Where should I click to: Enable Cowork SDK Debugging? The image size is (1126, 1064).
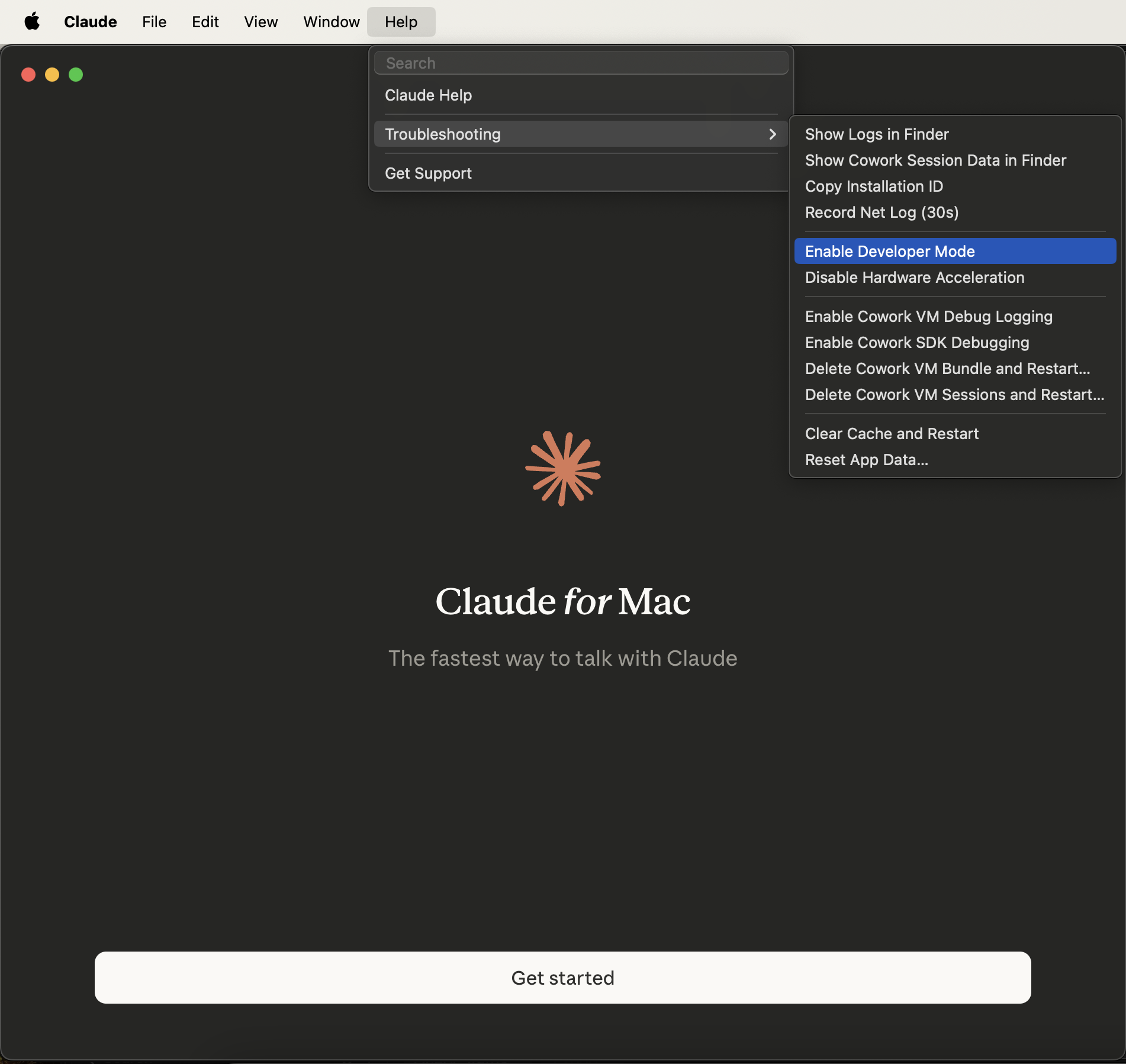(x=916, y=342)
